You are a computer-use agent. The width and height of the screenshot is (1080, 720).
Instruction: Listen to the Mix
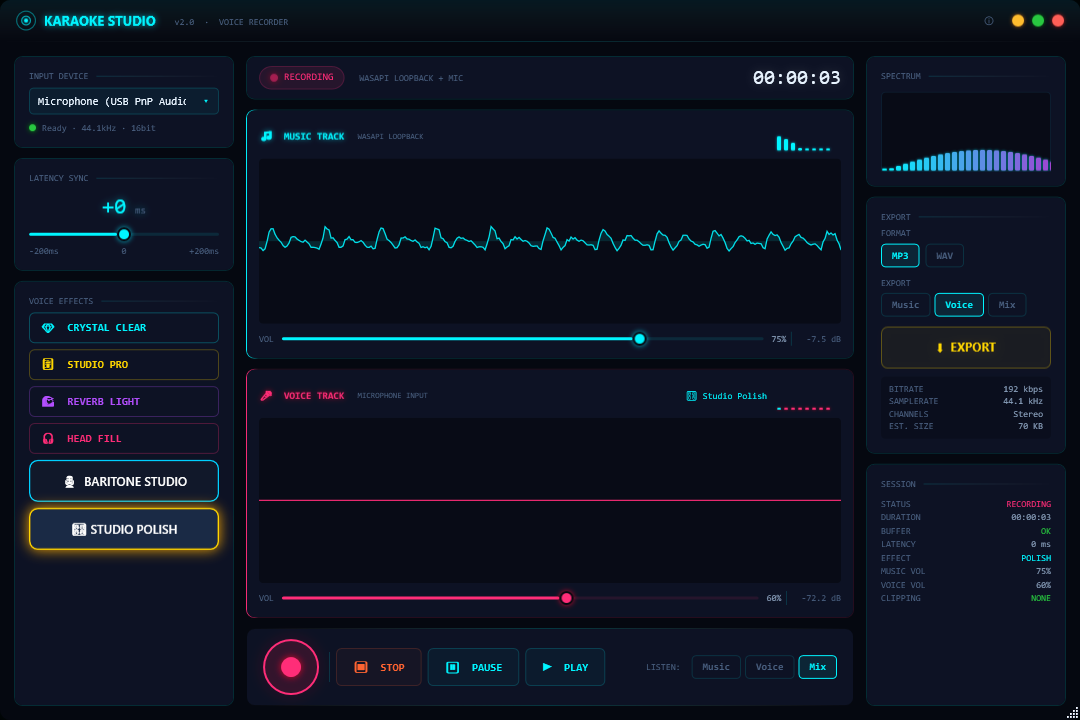click(x=818, y=667)
